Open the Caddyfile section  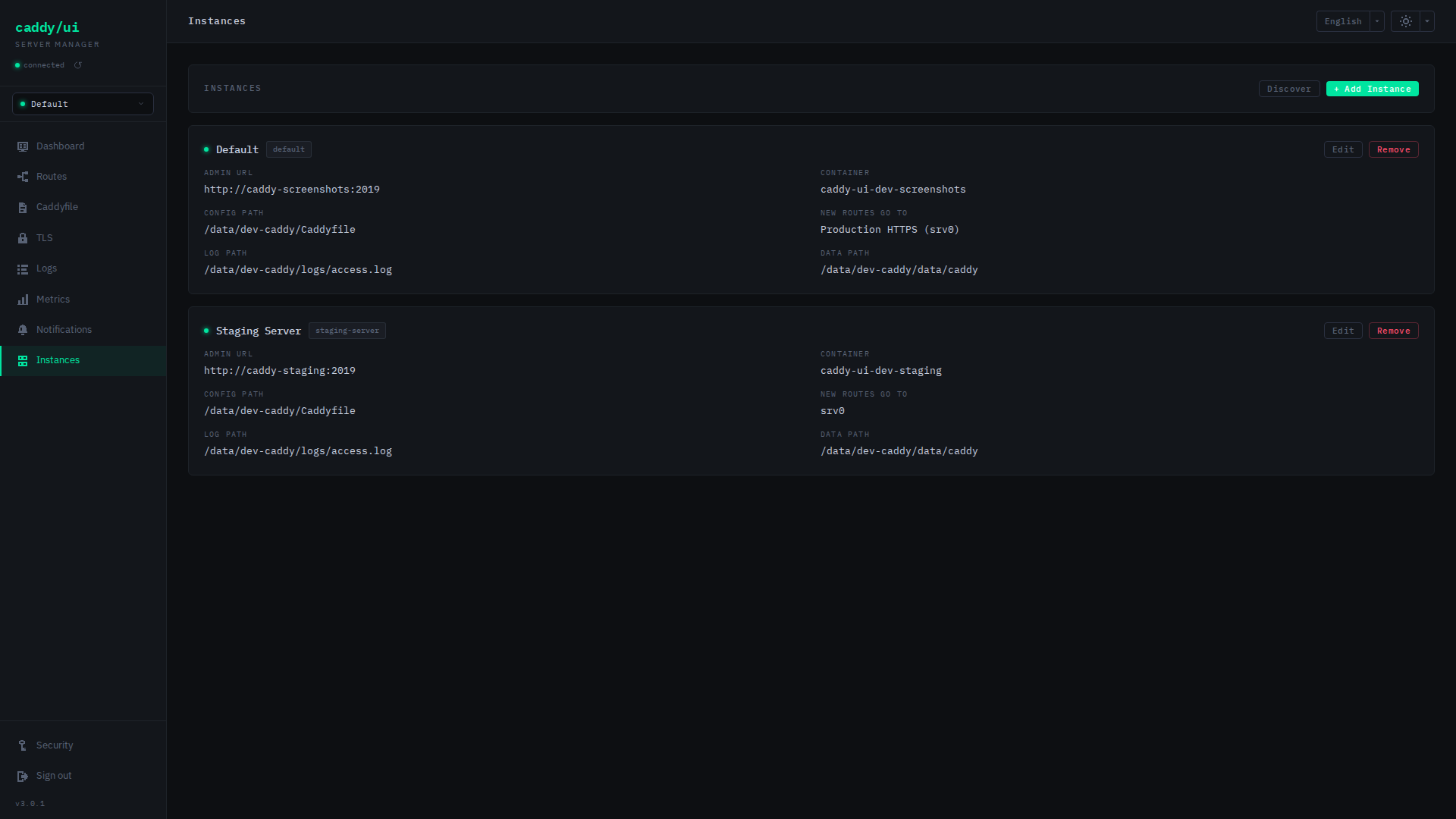(83, 207)
